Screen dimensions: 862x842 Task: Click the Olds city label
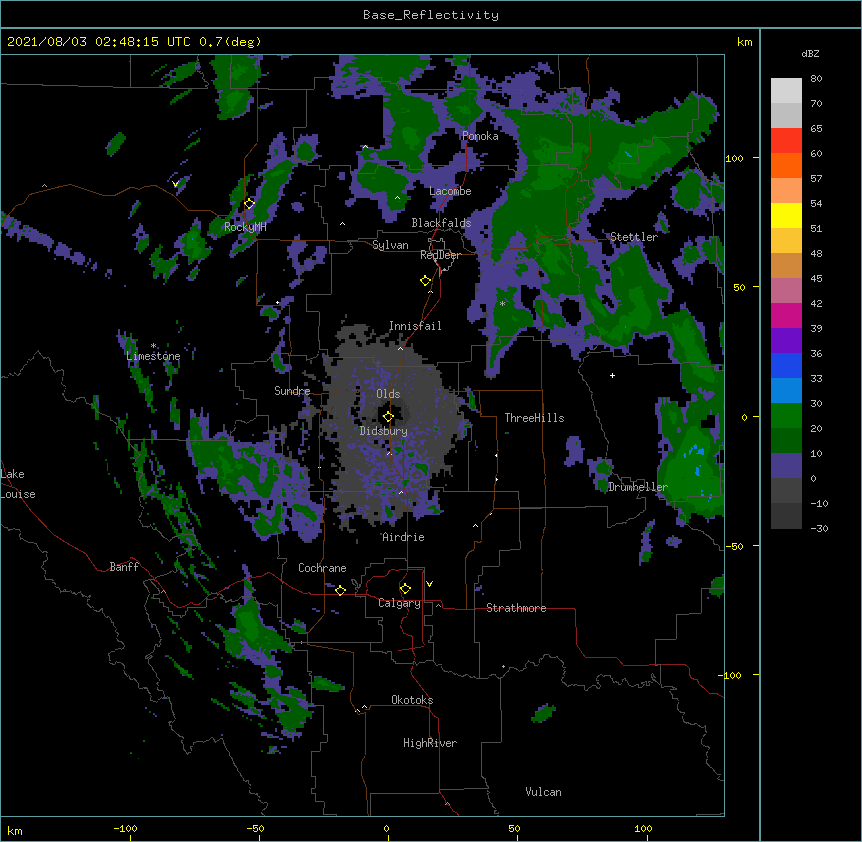[x=388, y=394]
